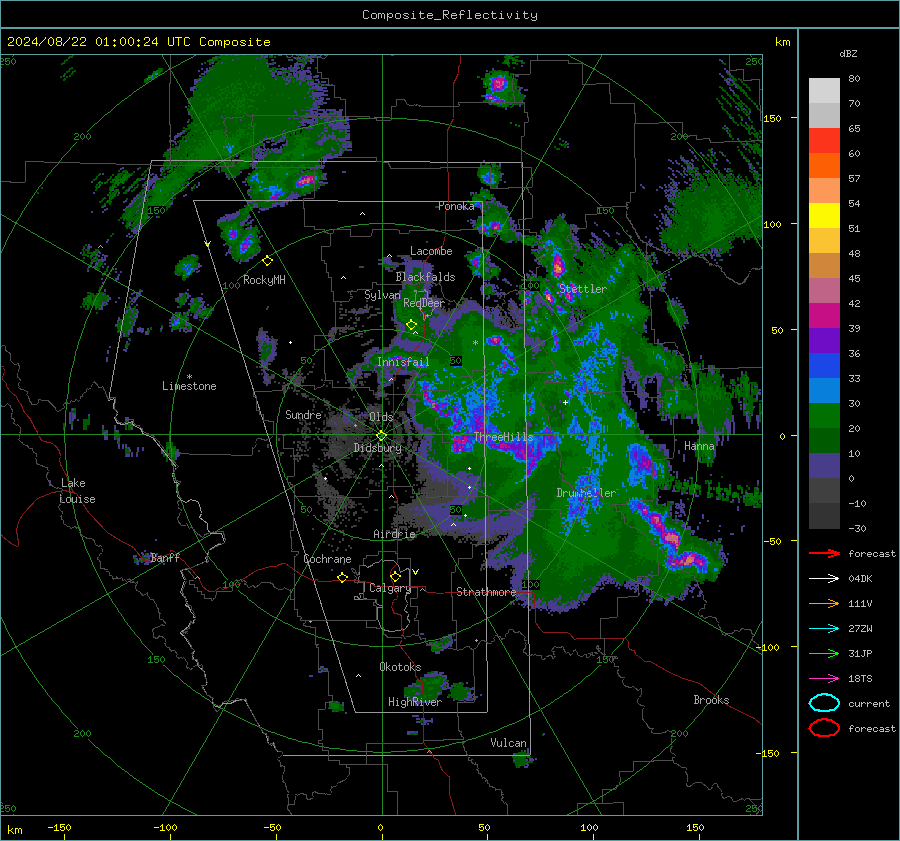Click the Hanna town label
Screen dimensions: 900x841
click(699, 446)
